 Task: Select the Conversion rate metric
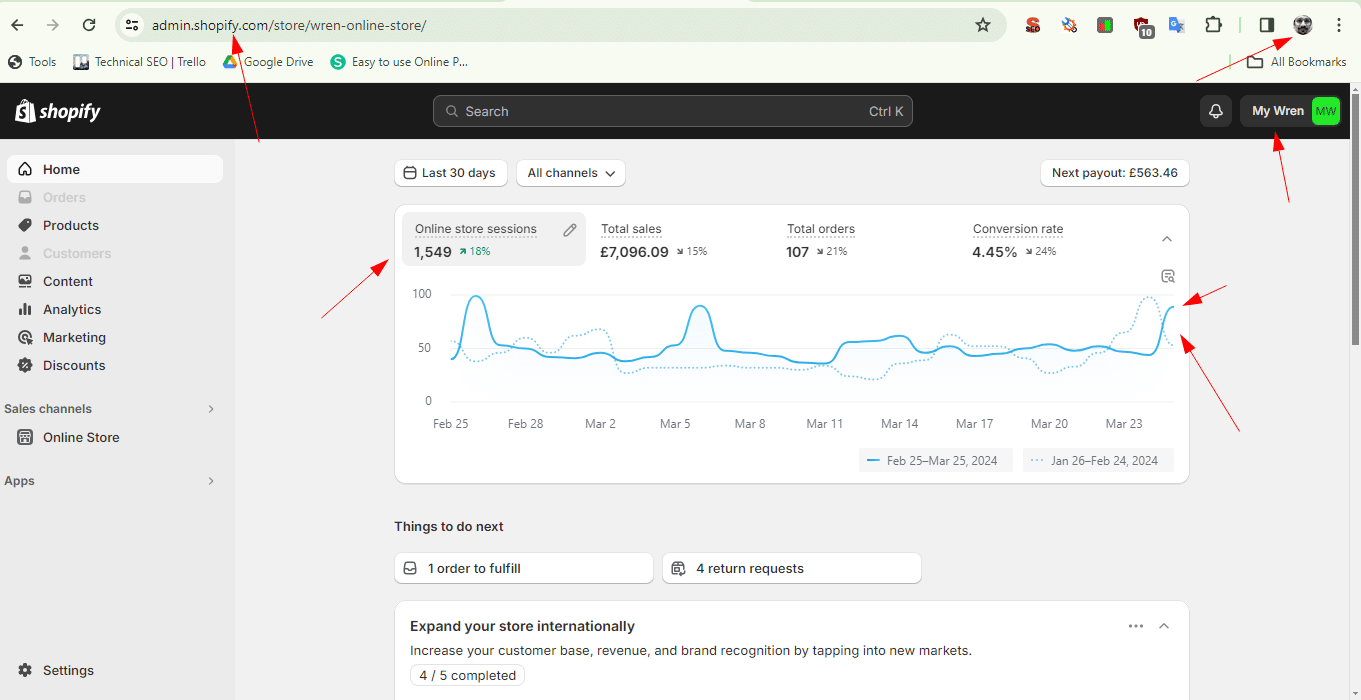coord(1052,240)
